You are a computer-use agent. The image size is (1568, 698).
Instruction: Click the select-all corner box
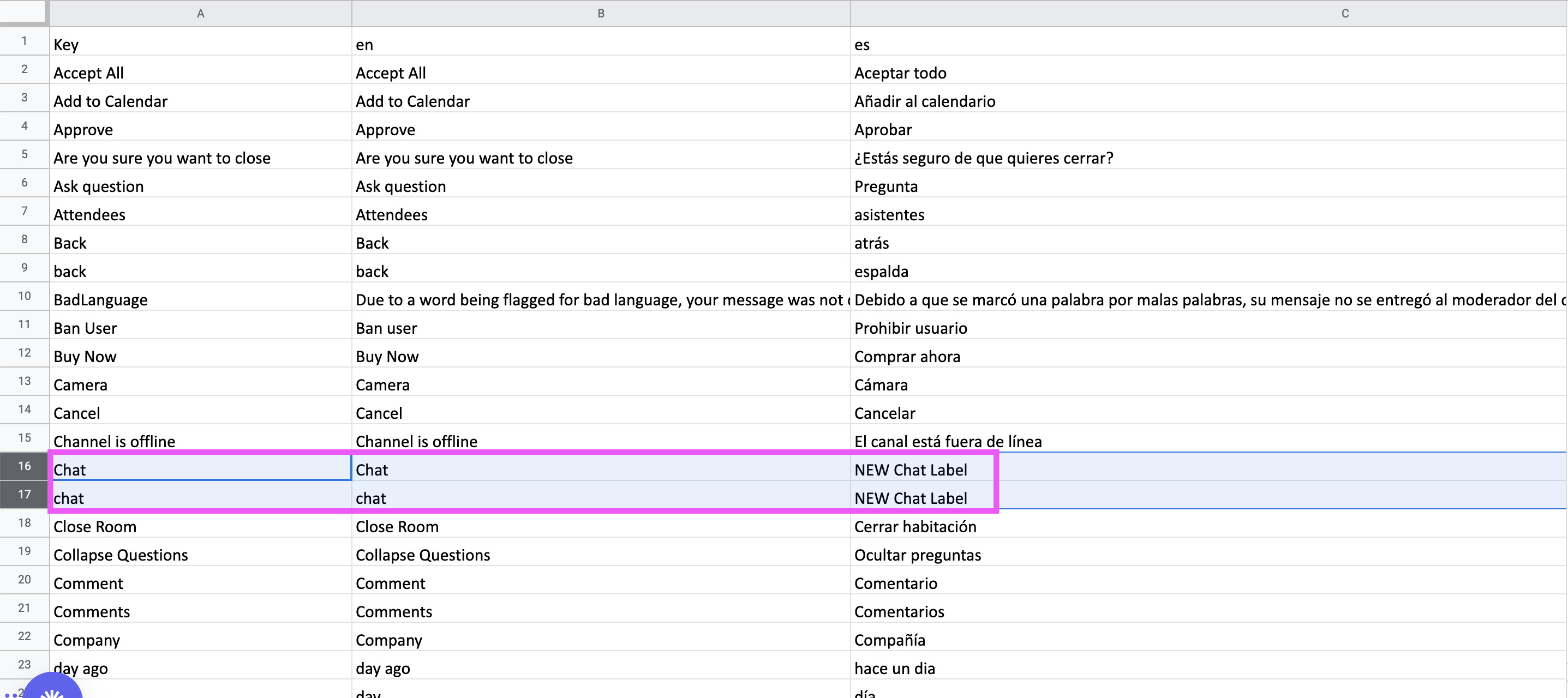[23, 11]
